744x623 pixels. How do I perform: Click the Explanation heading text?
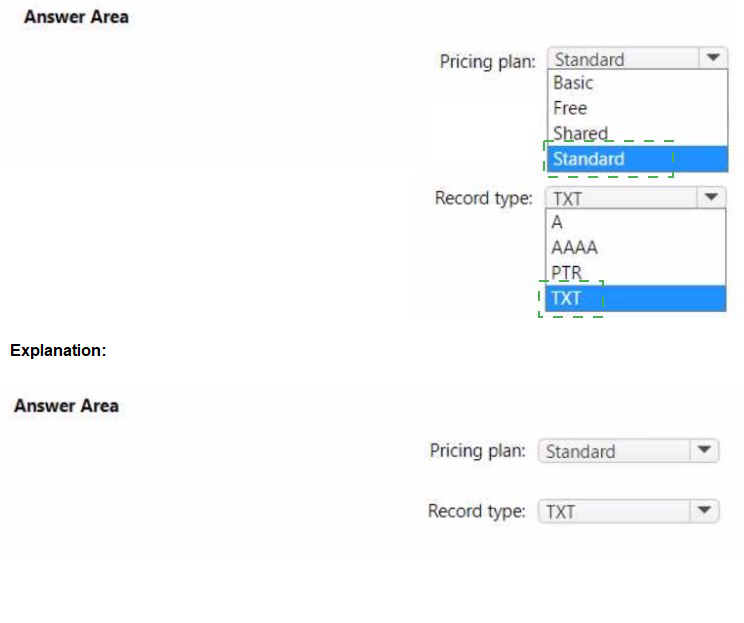click(x=58, y=351)
